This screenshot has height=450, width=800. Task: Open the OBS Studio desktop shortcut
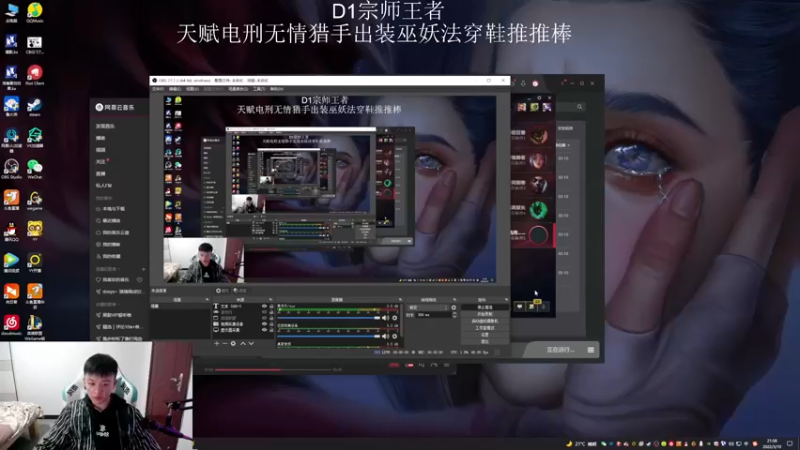(11, 170)
